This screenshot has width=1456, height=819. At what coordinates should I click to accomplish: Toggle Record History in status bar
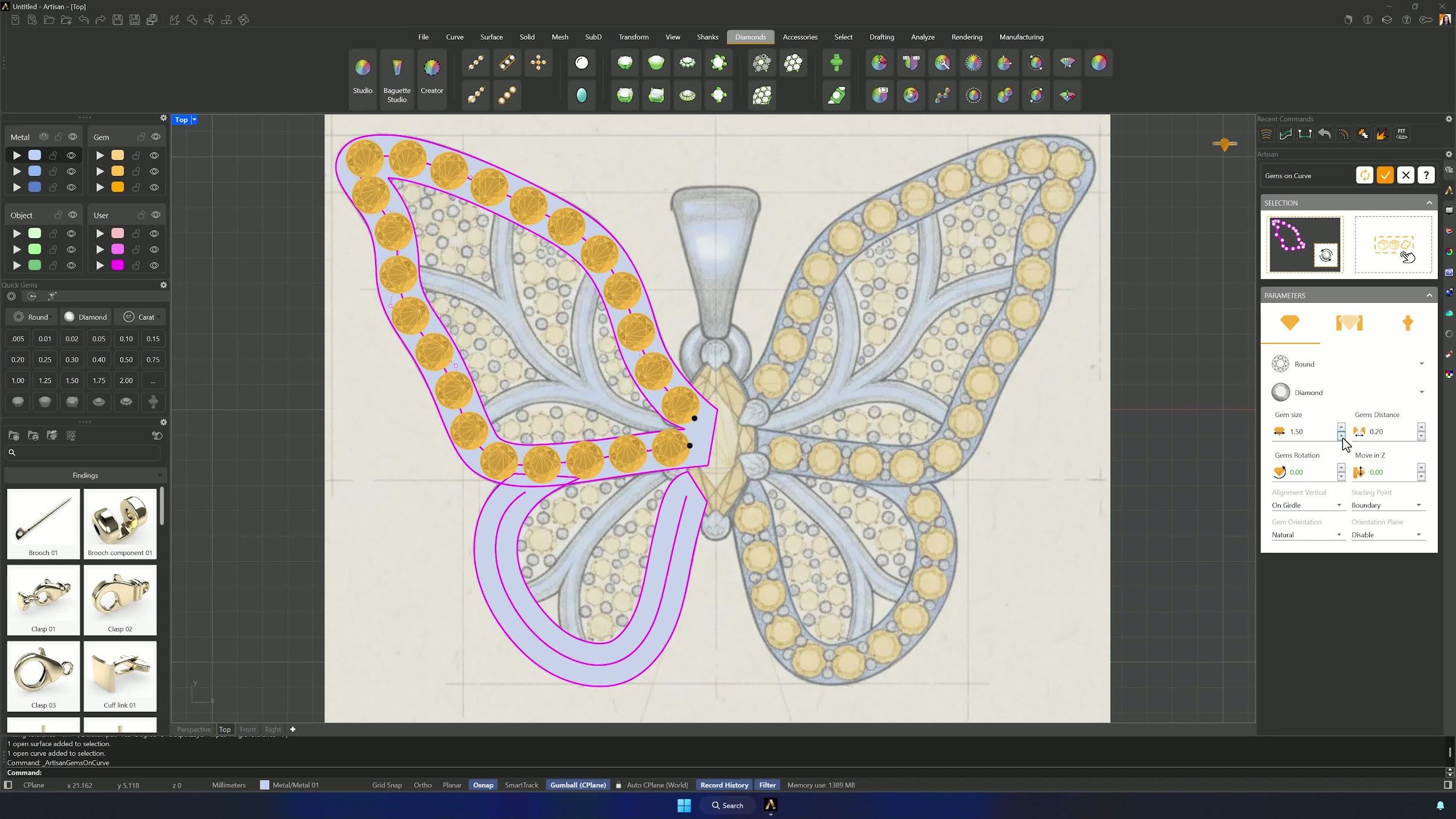[x=724, y=785]
